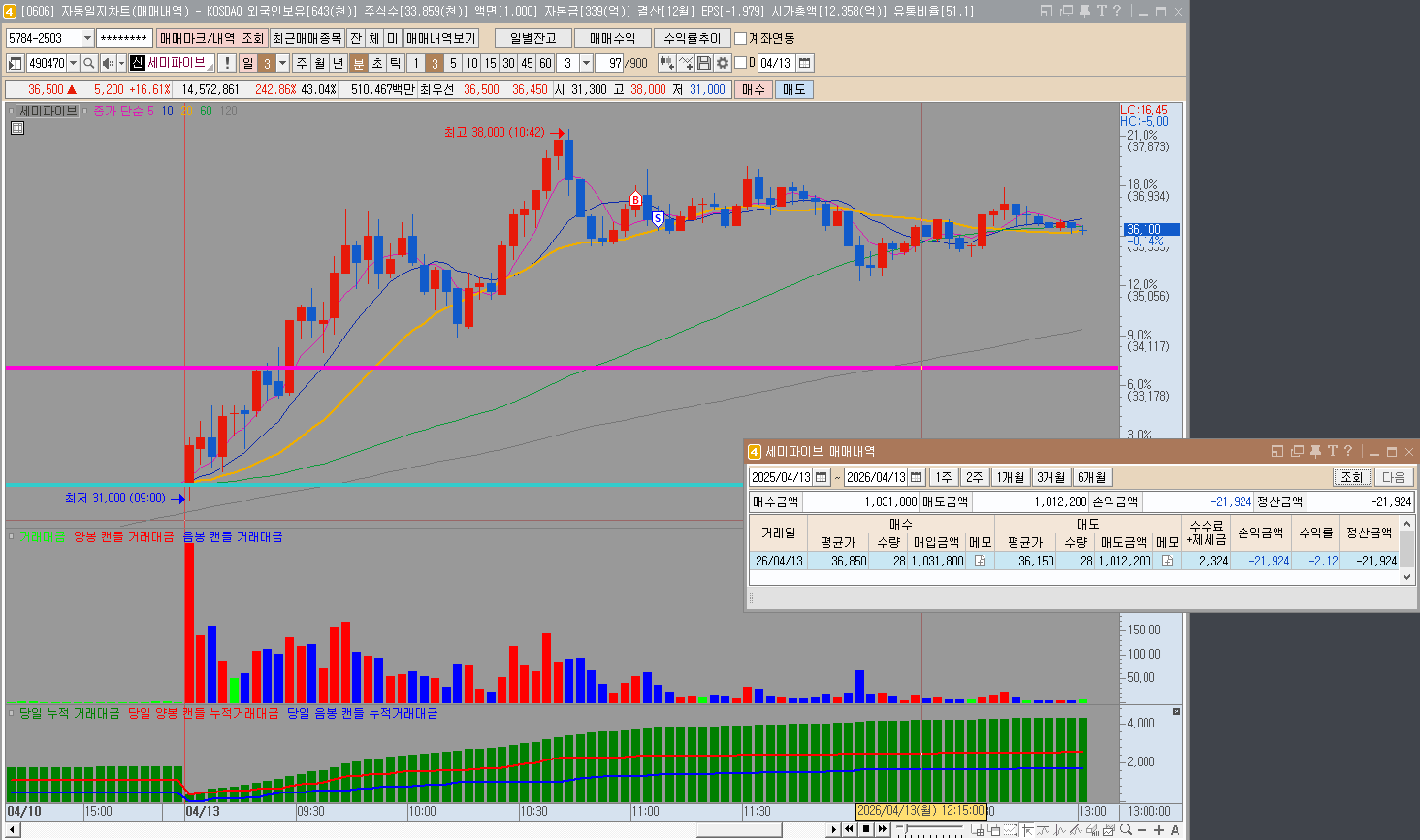The height and width of the screenshot is (840, 1420).
Task: Click the save chart floppy icon
Action: 704,63
